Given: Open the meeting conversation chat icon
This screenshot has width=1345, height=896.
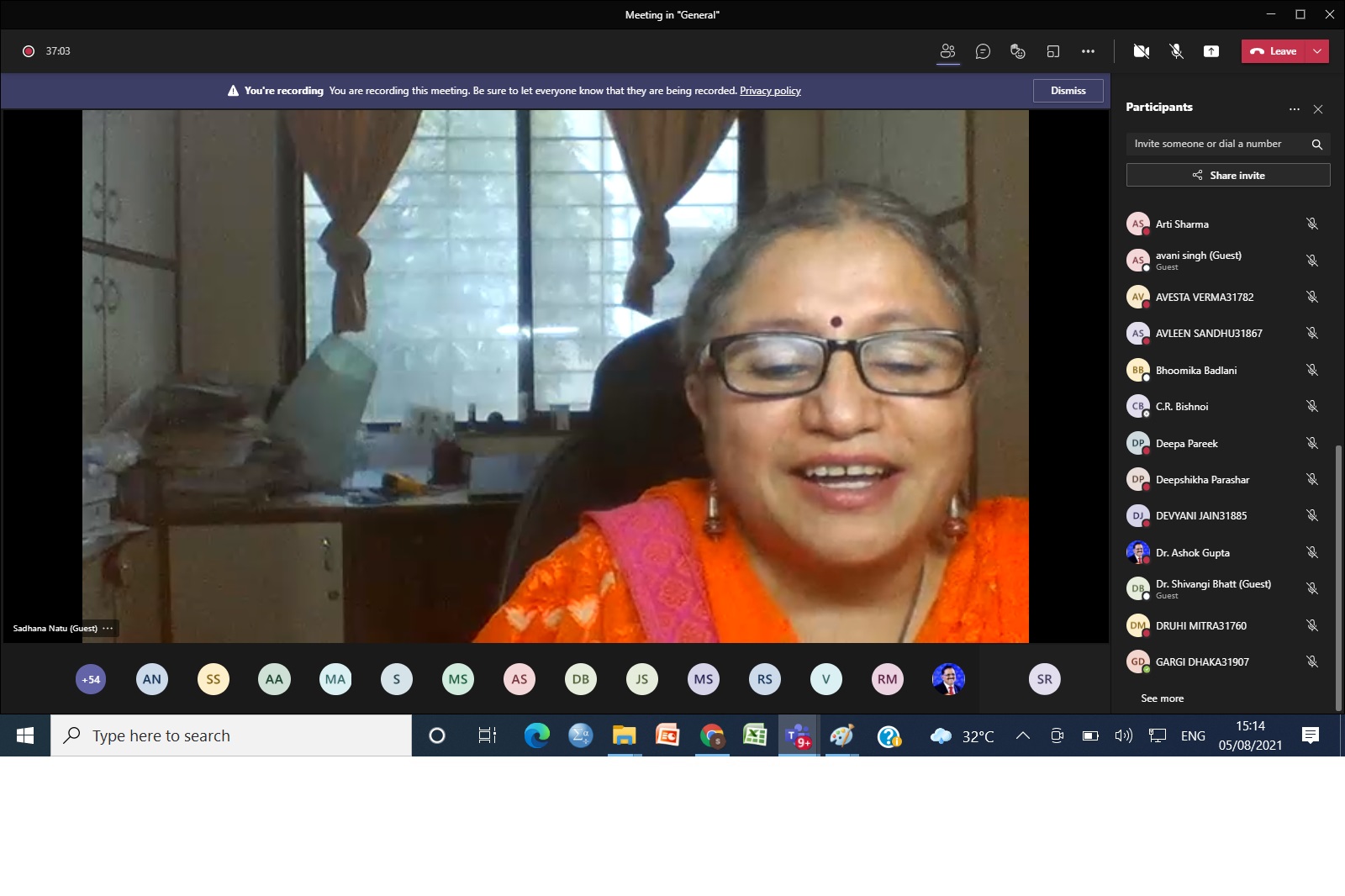Looking at the screenshot, I should pyautogui.click(x=983, y=51).
